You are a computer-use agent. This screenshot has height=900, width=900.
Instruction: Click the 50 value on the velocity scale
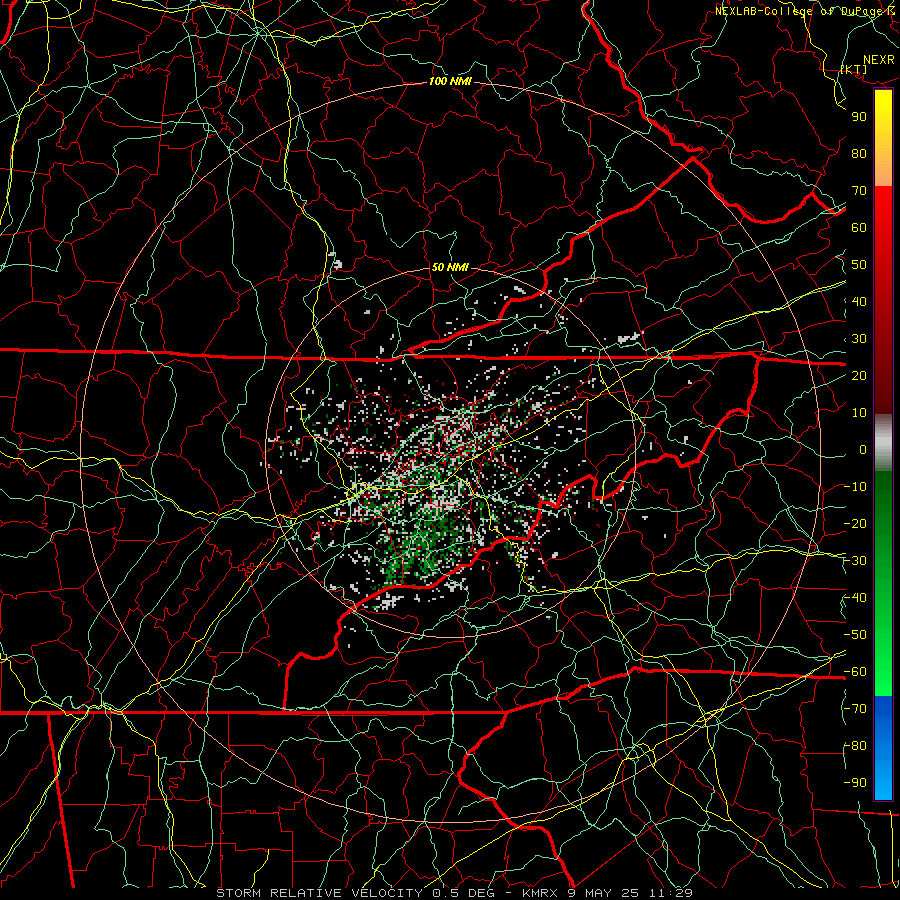(x=859, y=265)
